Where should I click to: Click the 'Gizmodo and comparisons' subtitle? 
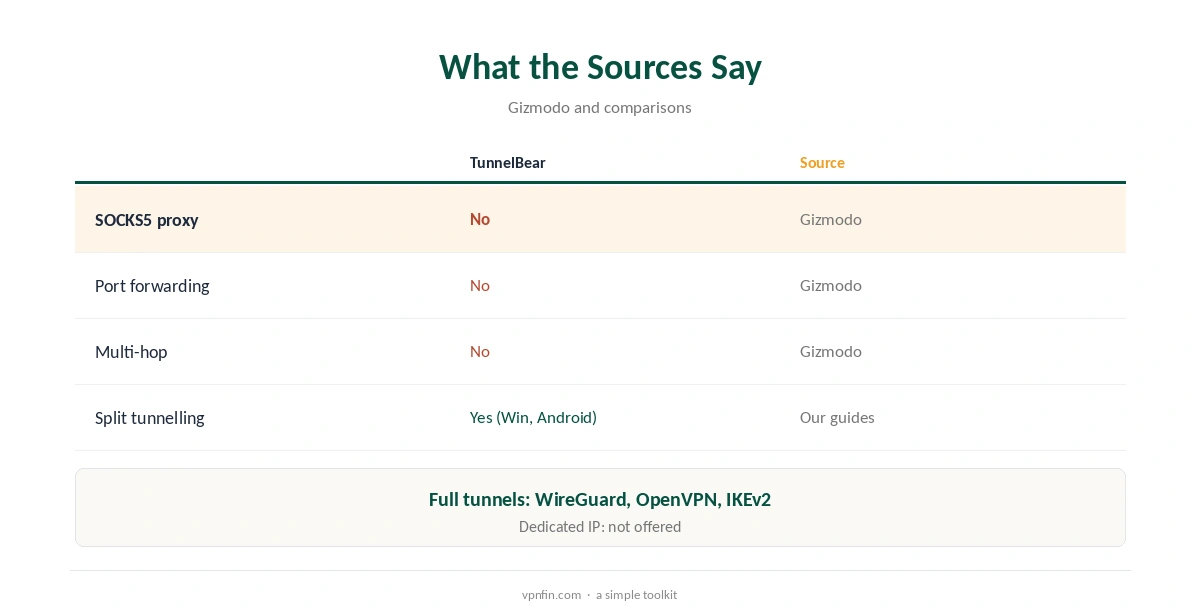click(600, 107)
